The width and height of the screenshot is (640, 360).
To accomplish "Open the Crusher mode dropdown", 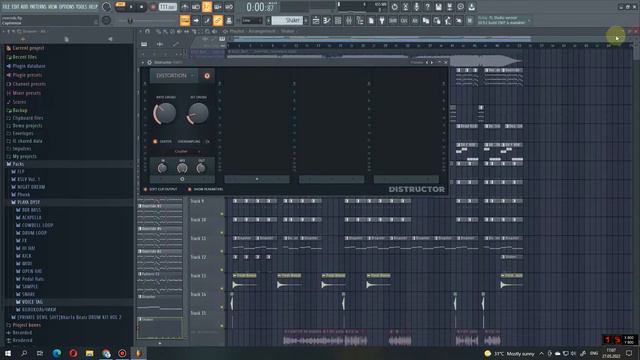I will 182,151.
